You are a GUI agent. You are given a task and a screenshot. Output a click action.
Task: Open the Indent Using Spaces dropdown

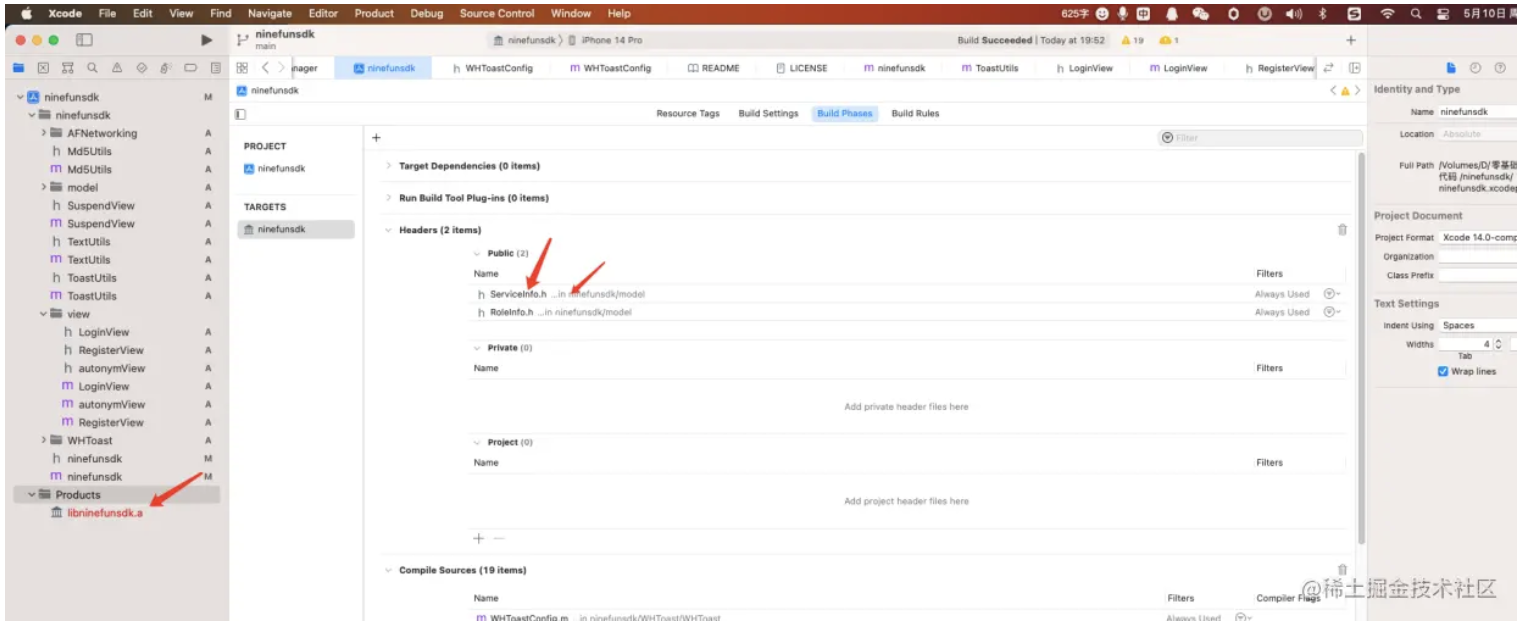(x=1478, y=325)
